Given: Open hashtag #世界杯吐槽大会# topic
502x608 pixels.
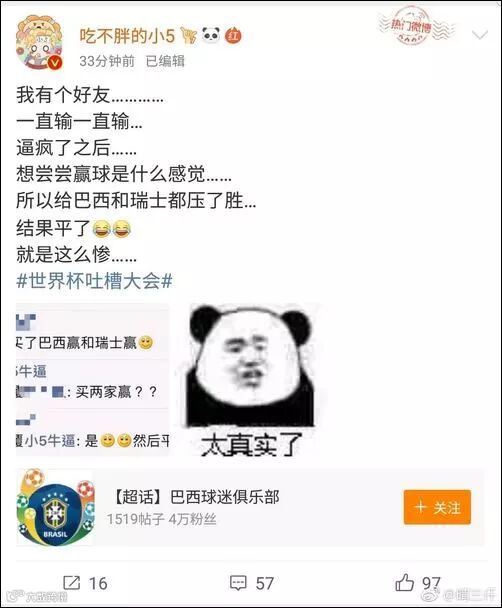Looking at the screenshot, I should [x=94, y=281].
